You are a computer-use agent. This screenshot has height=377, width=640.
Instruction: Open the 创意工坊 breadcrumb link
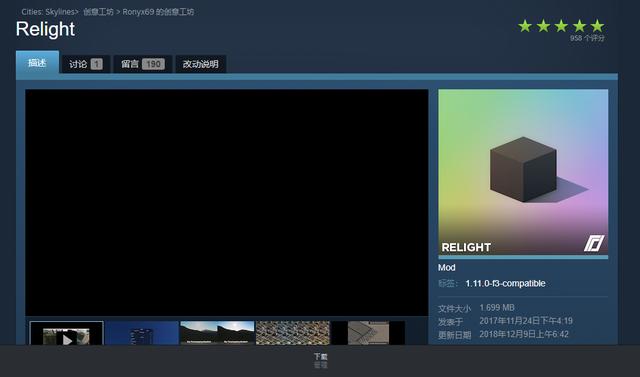[98, 12]
